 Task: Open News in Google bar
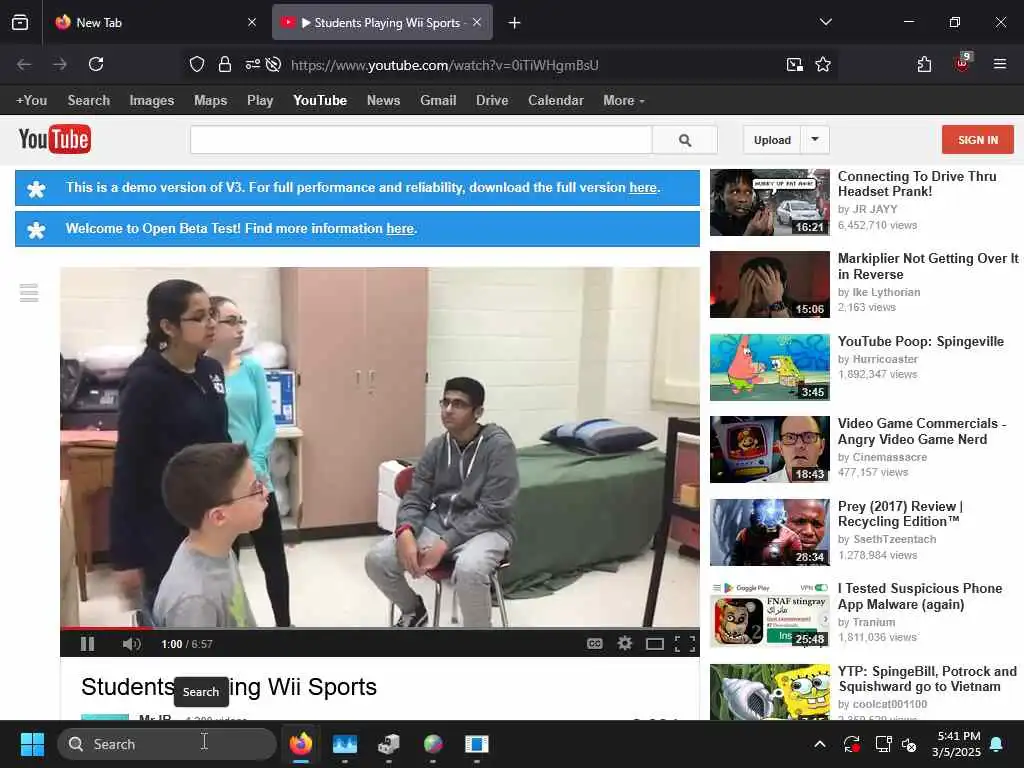[383, 101]
